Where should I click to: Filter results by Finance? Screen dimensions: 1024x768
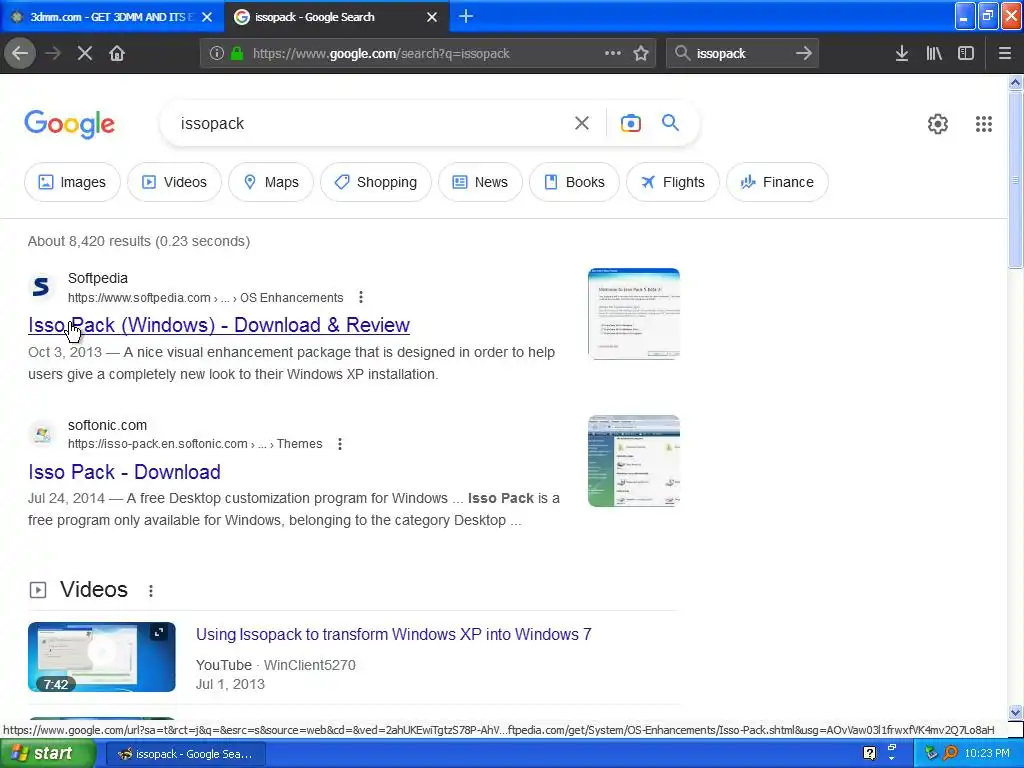tap(778, 182)
